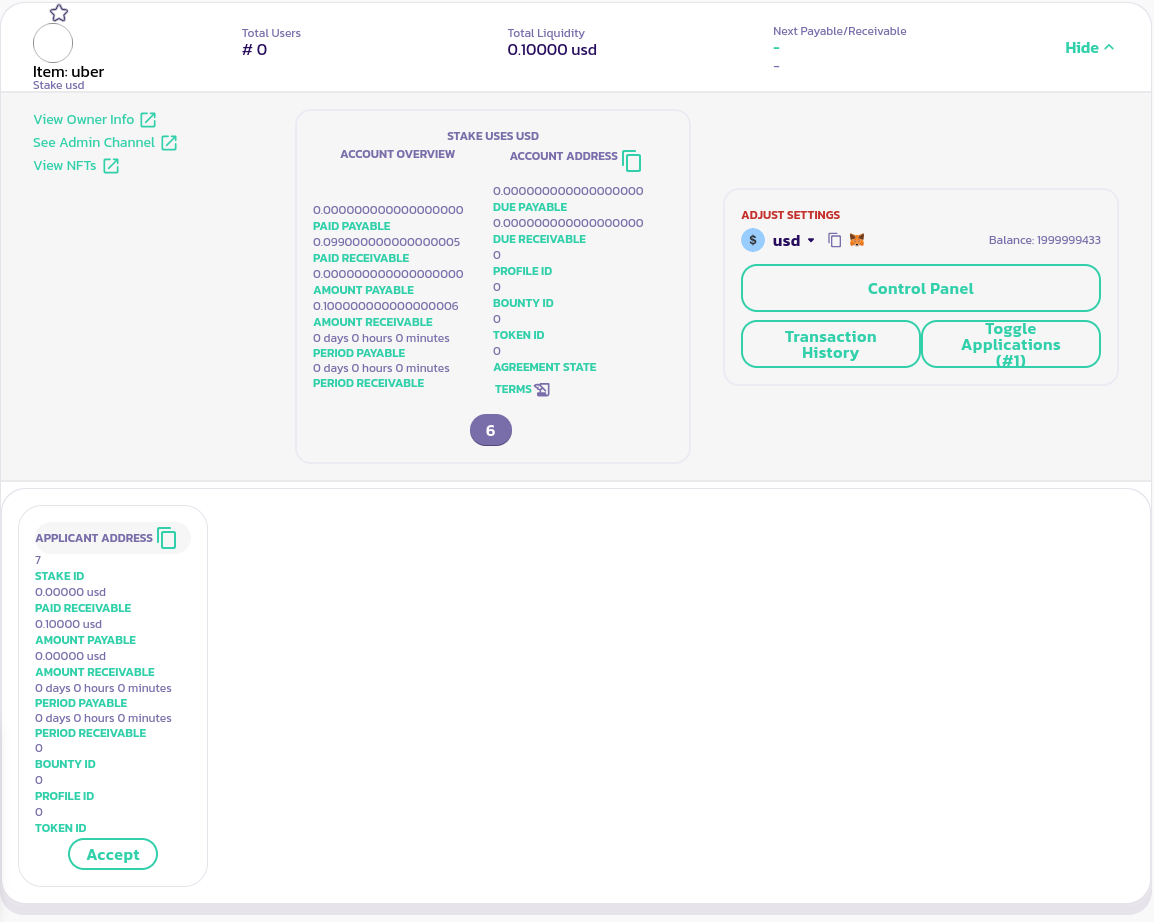Screen dimensions: 1154x922
Task: Click the external-link icon beside View NFTs
Action: (111, 166)
